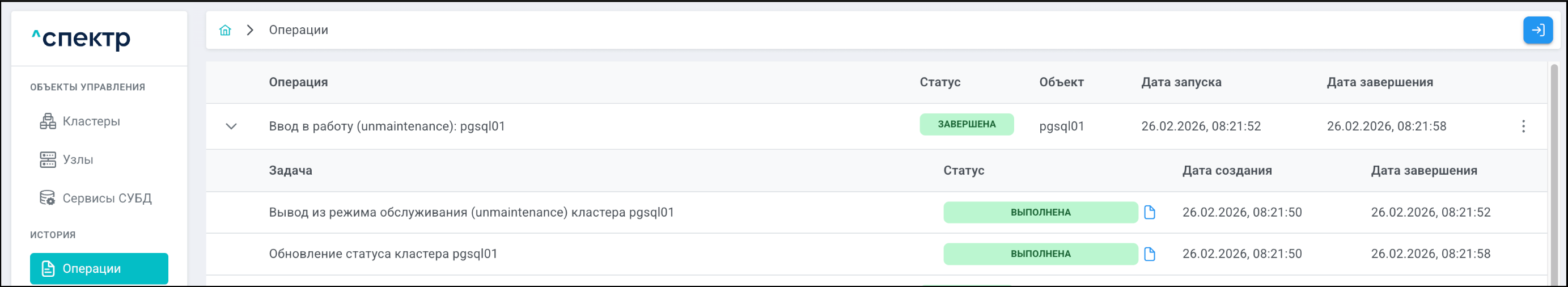The width and height of the screenshot is (1568, 287).
Task: Click the ЗАВЕРШЕНА status badge
Action: (x=966, y=124)
